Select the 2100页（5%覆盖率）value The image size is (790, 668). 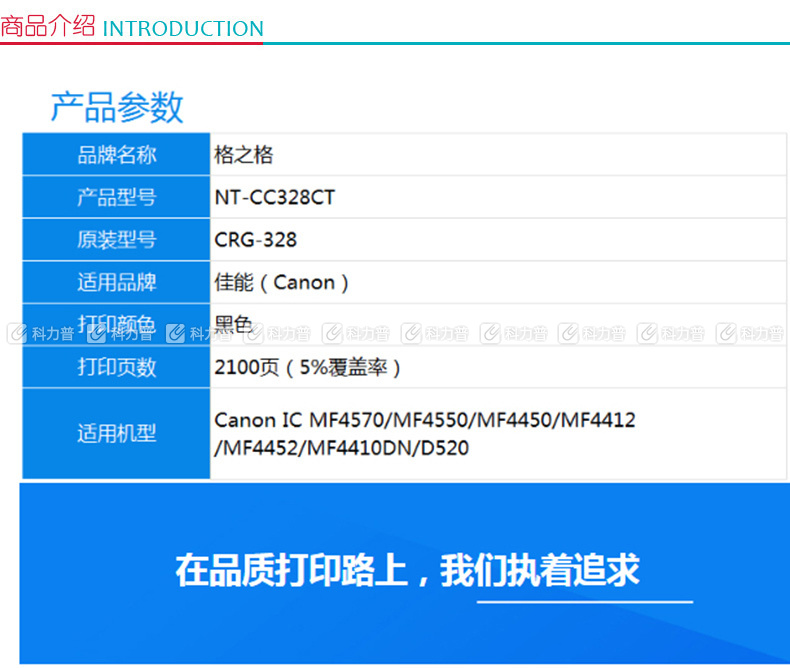[x=308, y=367]
